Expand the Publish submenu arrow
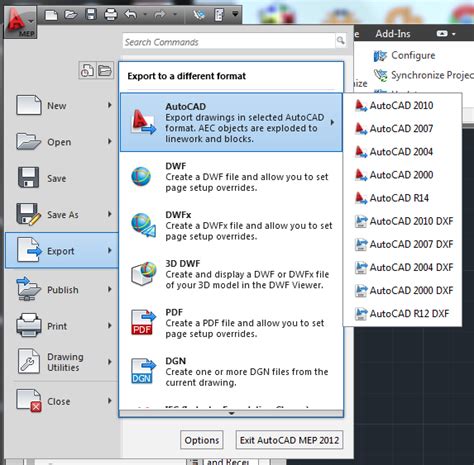Viewport: 474px width, 465px height. (x=110, y=289)
